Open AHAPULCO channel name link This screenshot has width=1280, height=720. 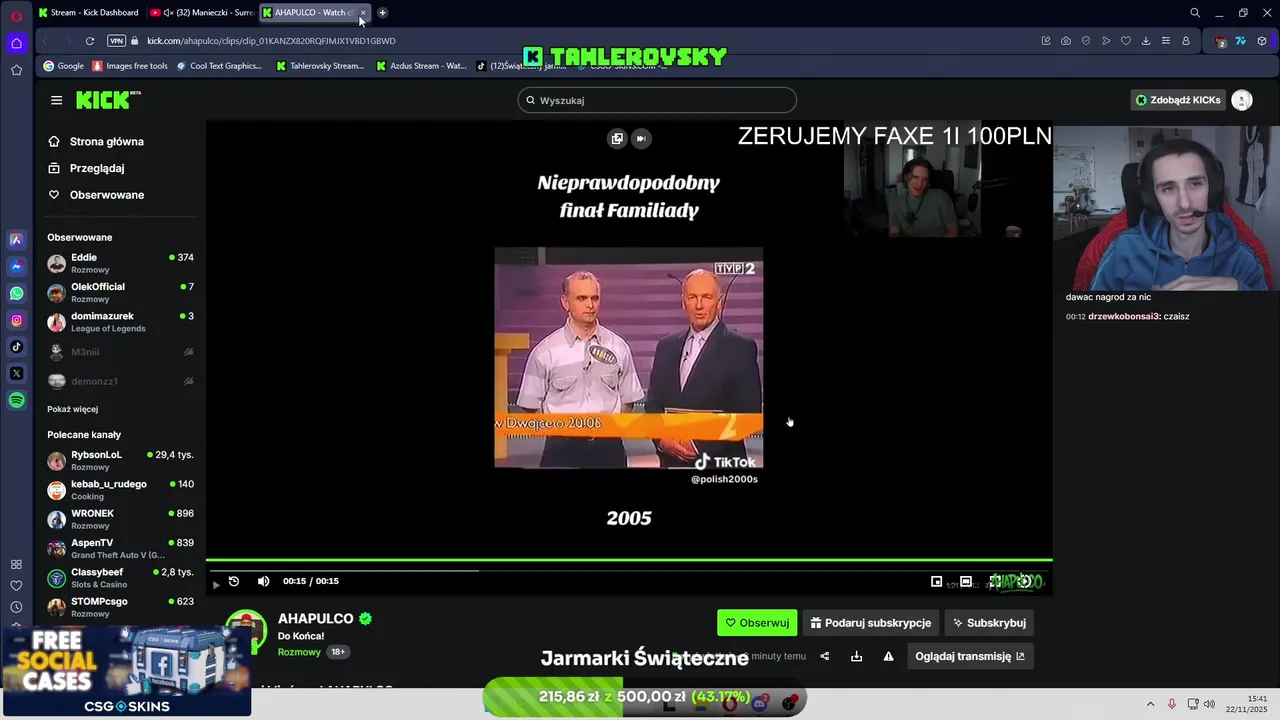[x=315, y=619]
